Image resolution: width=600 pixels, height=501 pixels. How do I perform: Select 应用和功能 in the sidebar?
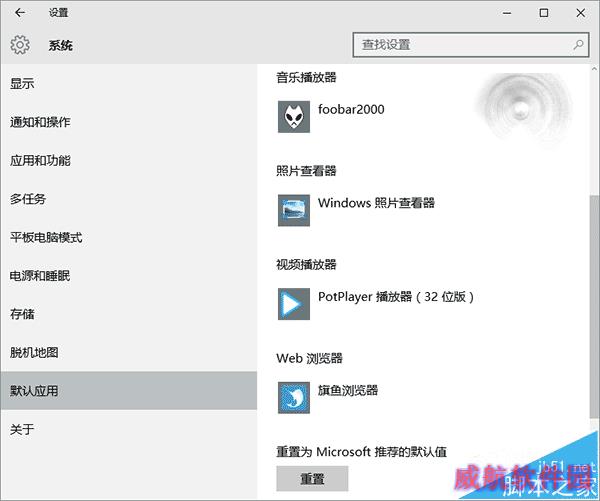[x=129, y=160]
